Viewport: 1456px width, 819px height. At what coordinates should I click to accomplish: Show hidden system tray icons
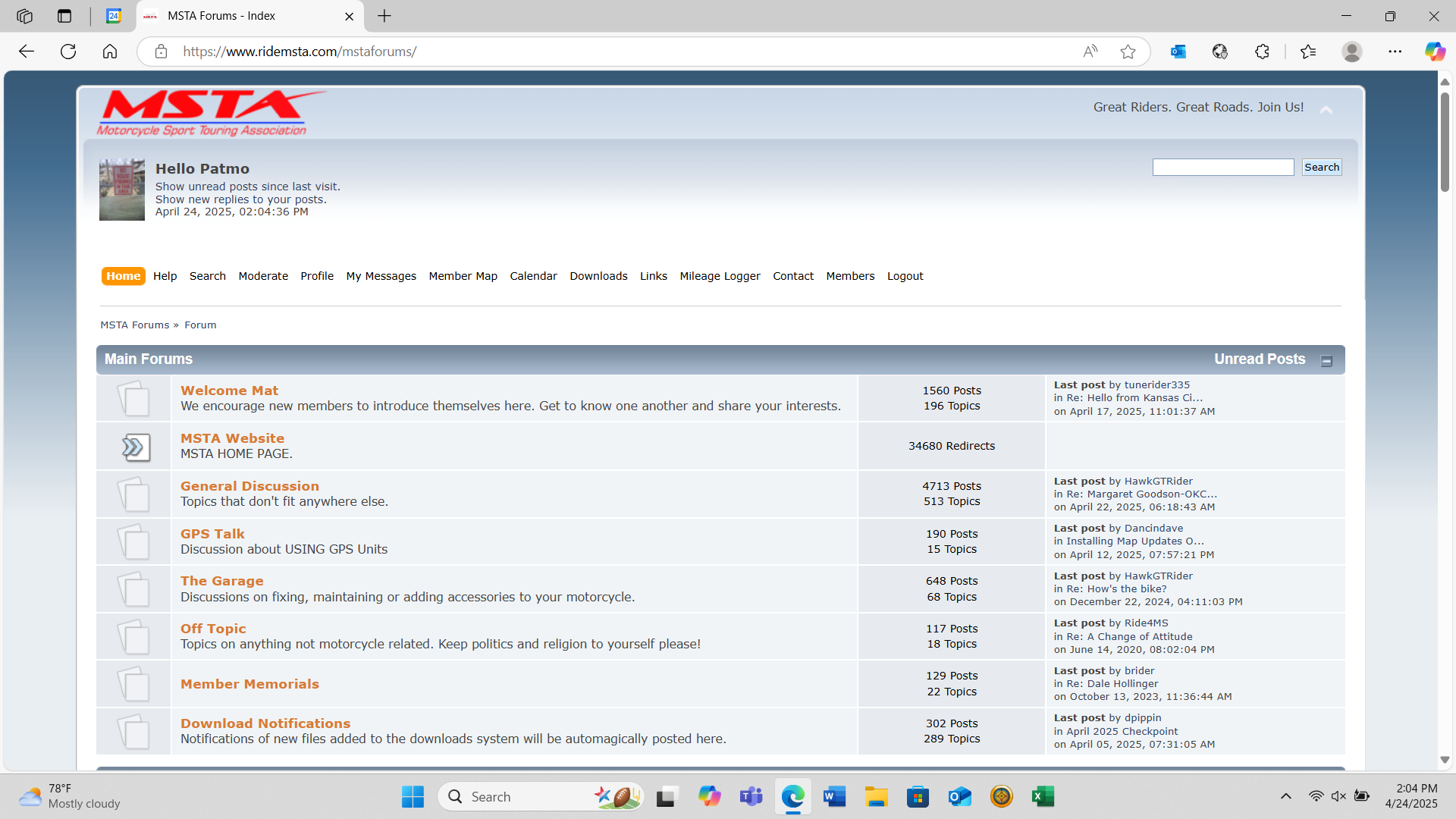[x=1285, y=796]
